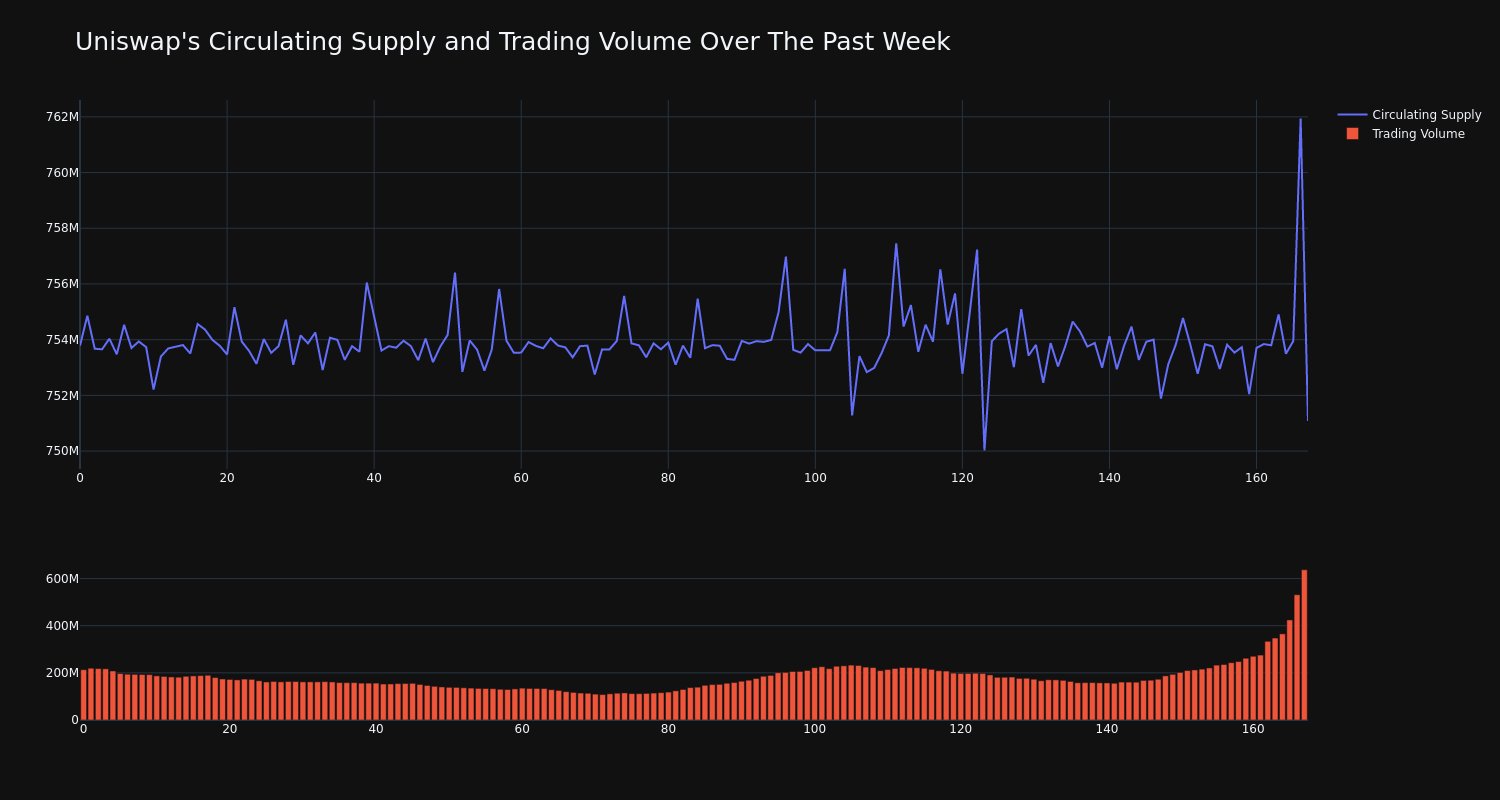This screenshot has height=800, width=1500.
Task: Click the 750M dip of supply line
Action: click(984, 450)
